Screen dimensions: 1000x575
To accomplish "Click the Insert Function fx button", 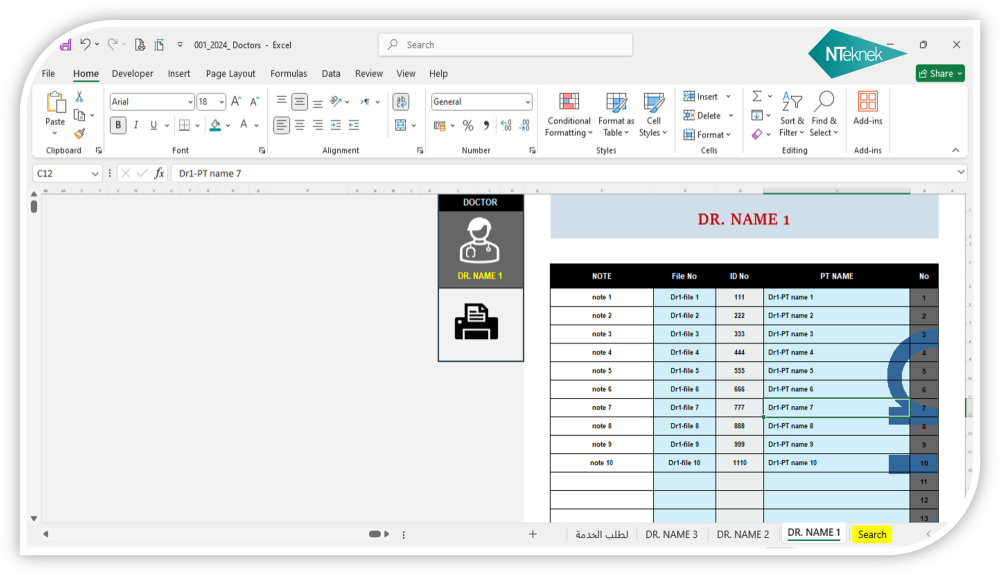I will 159,173.
